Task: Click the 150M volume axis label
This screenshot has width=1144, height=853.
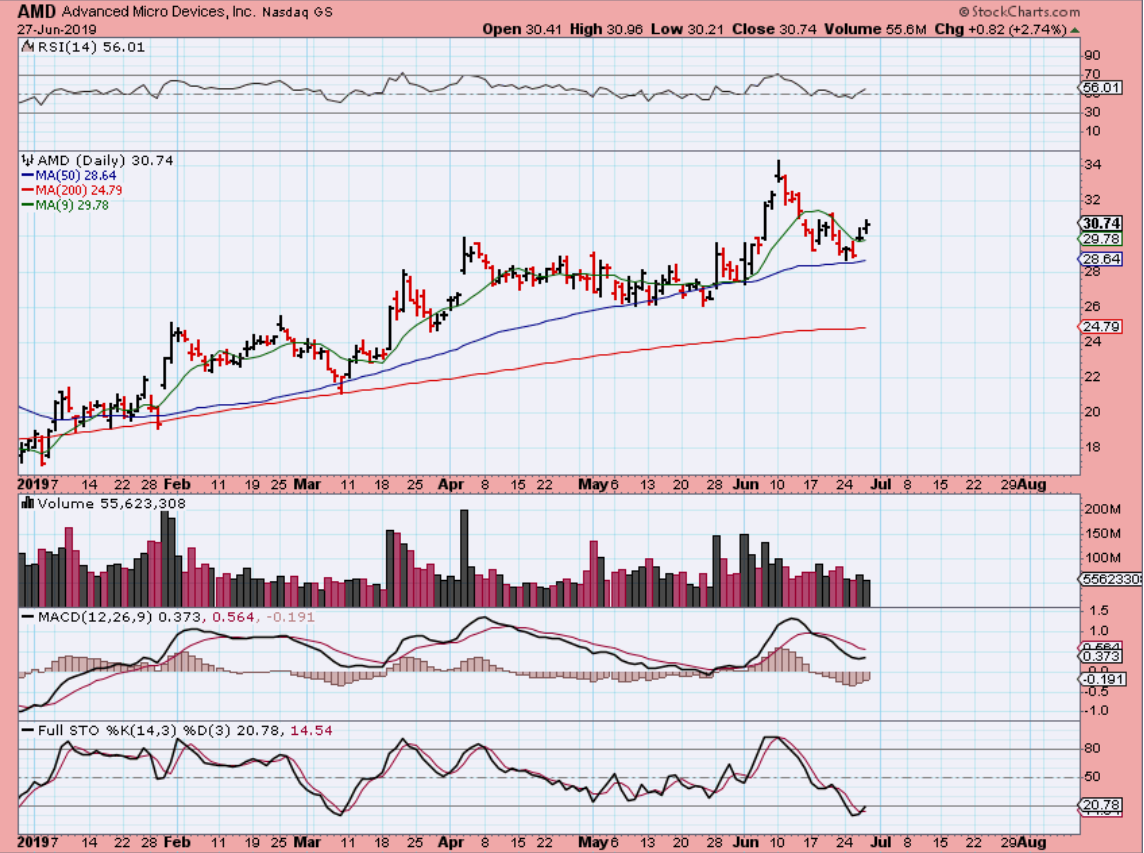Action: click(x=1102, y=533)
